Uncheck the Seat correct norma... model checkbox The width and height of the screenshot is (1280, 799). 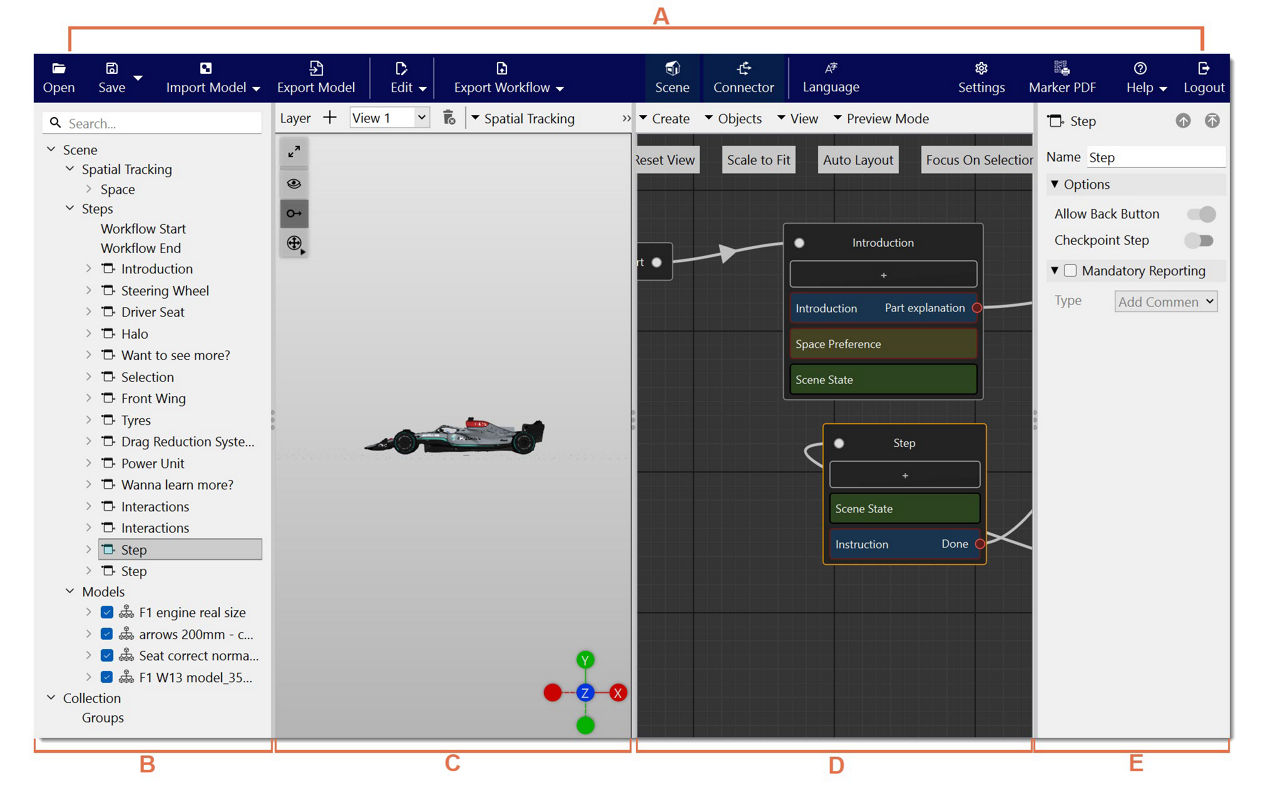tap(107, 656)
